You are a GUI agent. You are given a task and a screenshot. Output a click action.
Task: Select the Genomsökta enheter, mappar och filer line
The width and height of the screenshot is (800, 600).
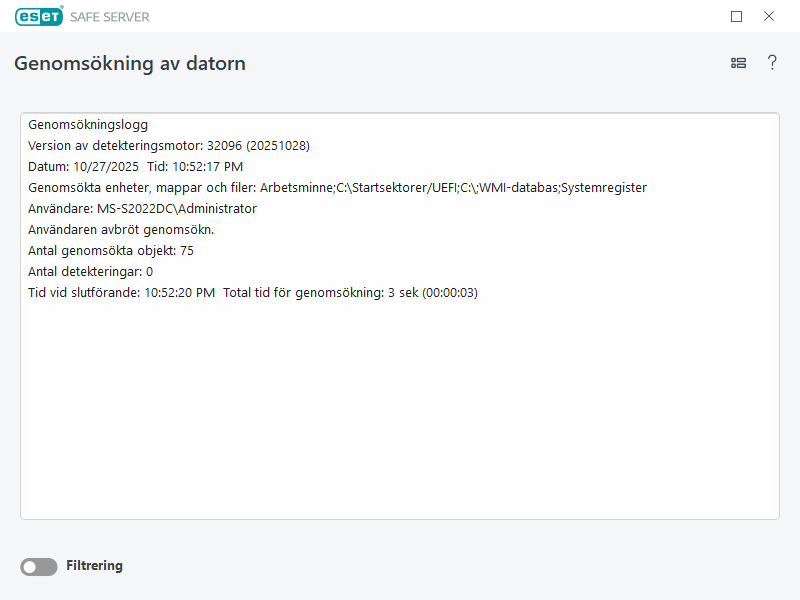337,188
